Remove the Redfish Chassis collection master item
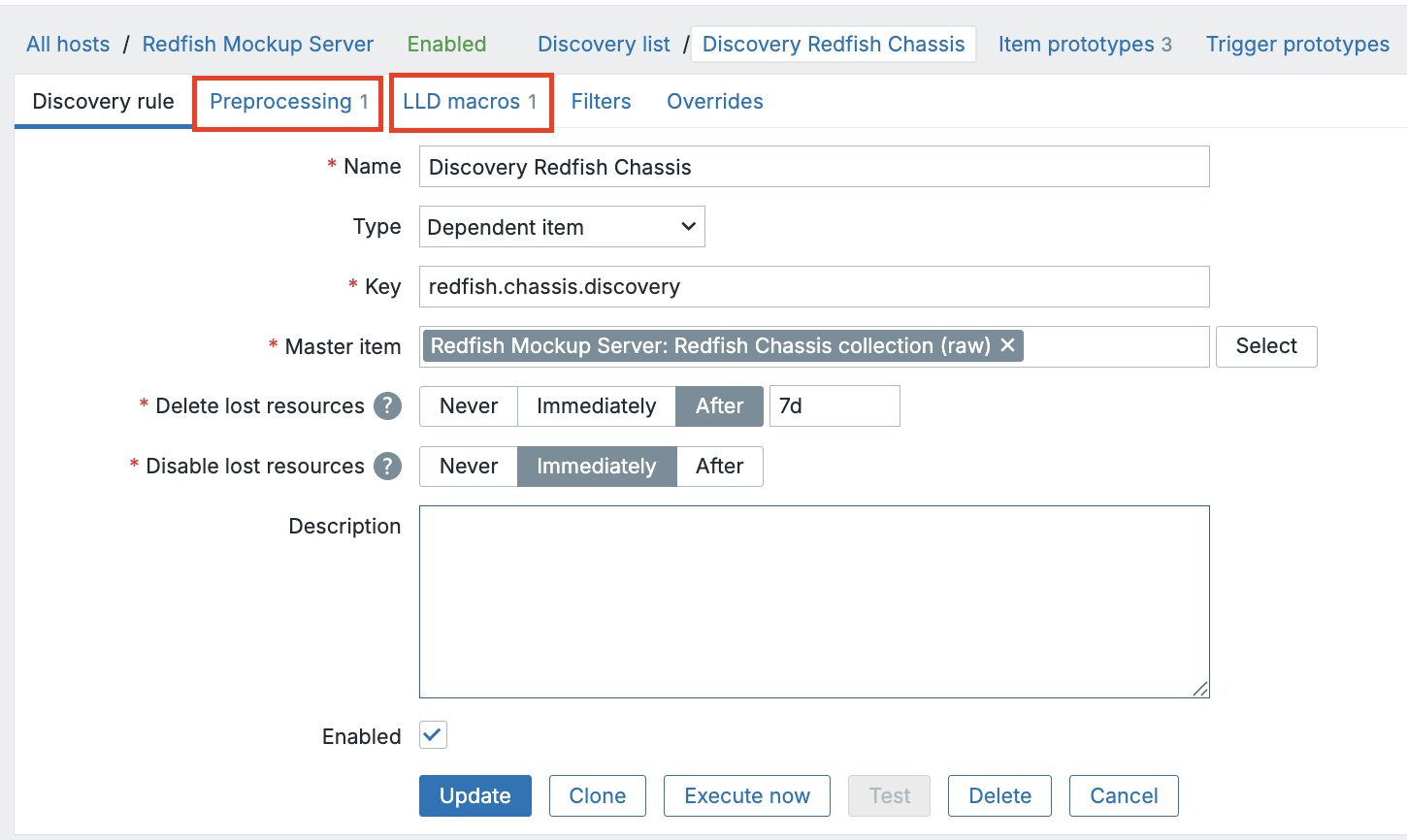This screenshot has height=840, width=1407. (1007, 345)
